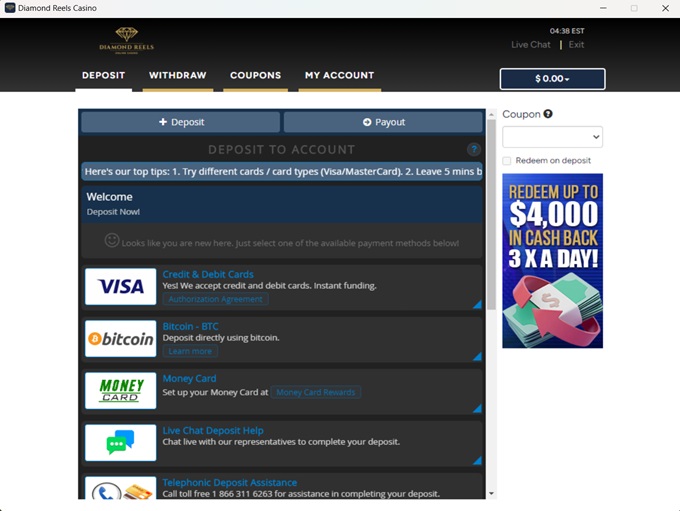Go to the Coupons tab
The width and height of the screenshot is (680, 511).
(255, 75)
